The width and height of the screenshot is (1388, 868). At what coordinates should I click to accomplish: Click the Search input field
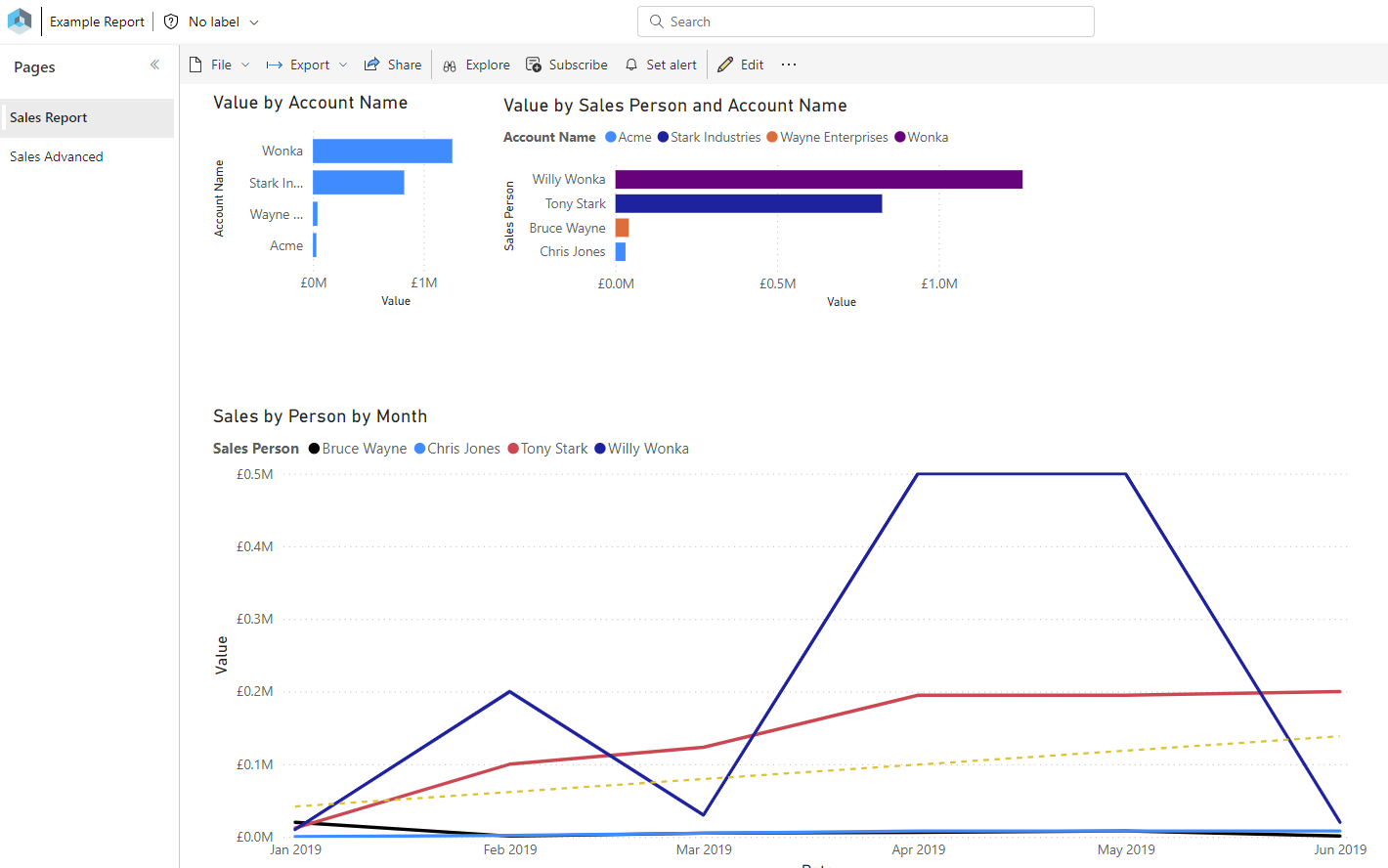coord(866,22)
